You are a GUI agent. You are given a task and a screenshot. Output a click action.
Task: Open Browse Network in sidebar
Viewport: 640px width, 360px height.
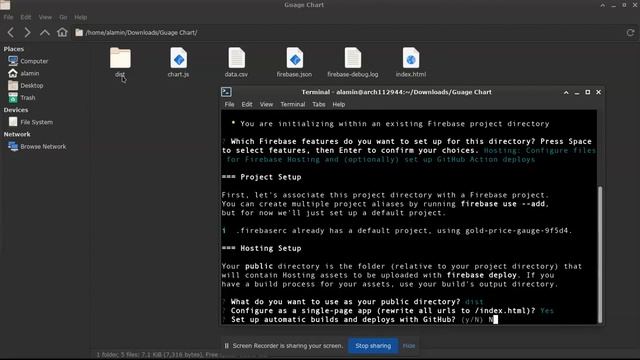(x=43, y=147)
